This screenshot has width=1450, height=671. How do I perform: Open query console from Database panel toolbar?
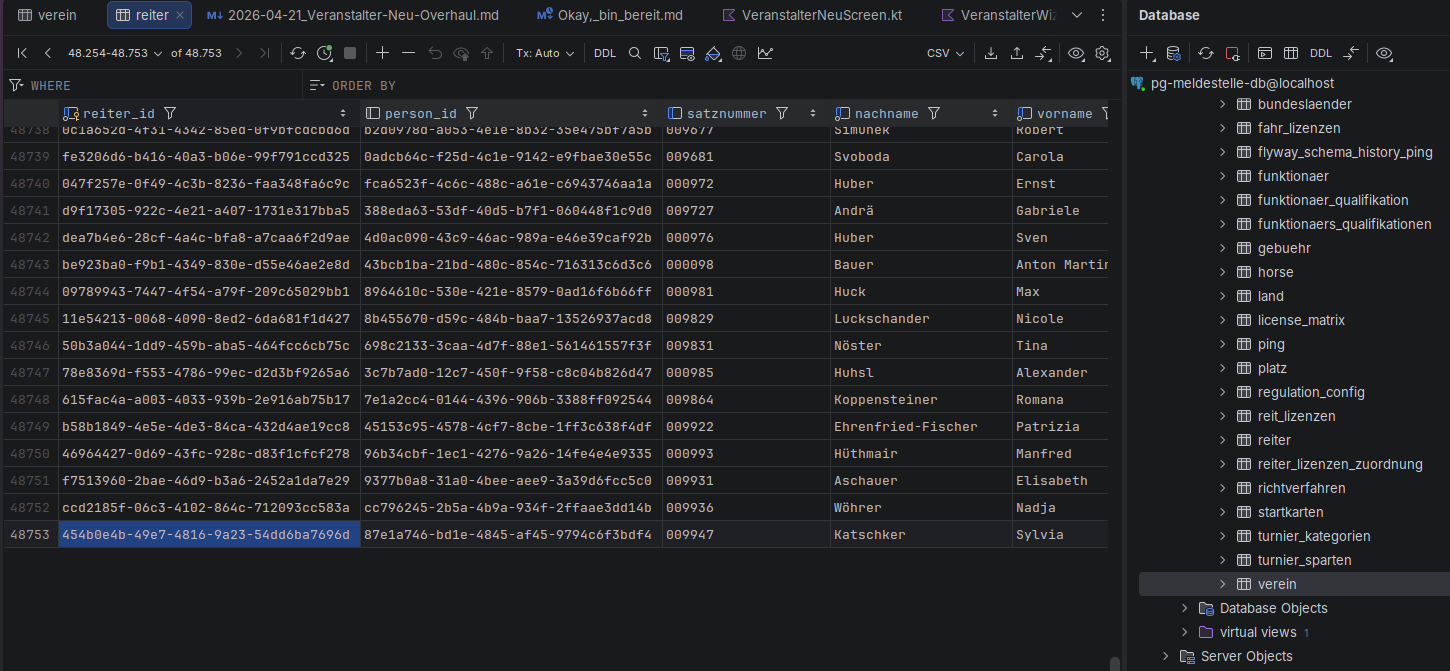(x=1265, y=53)
